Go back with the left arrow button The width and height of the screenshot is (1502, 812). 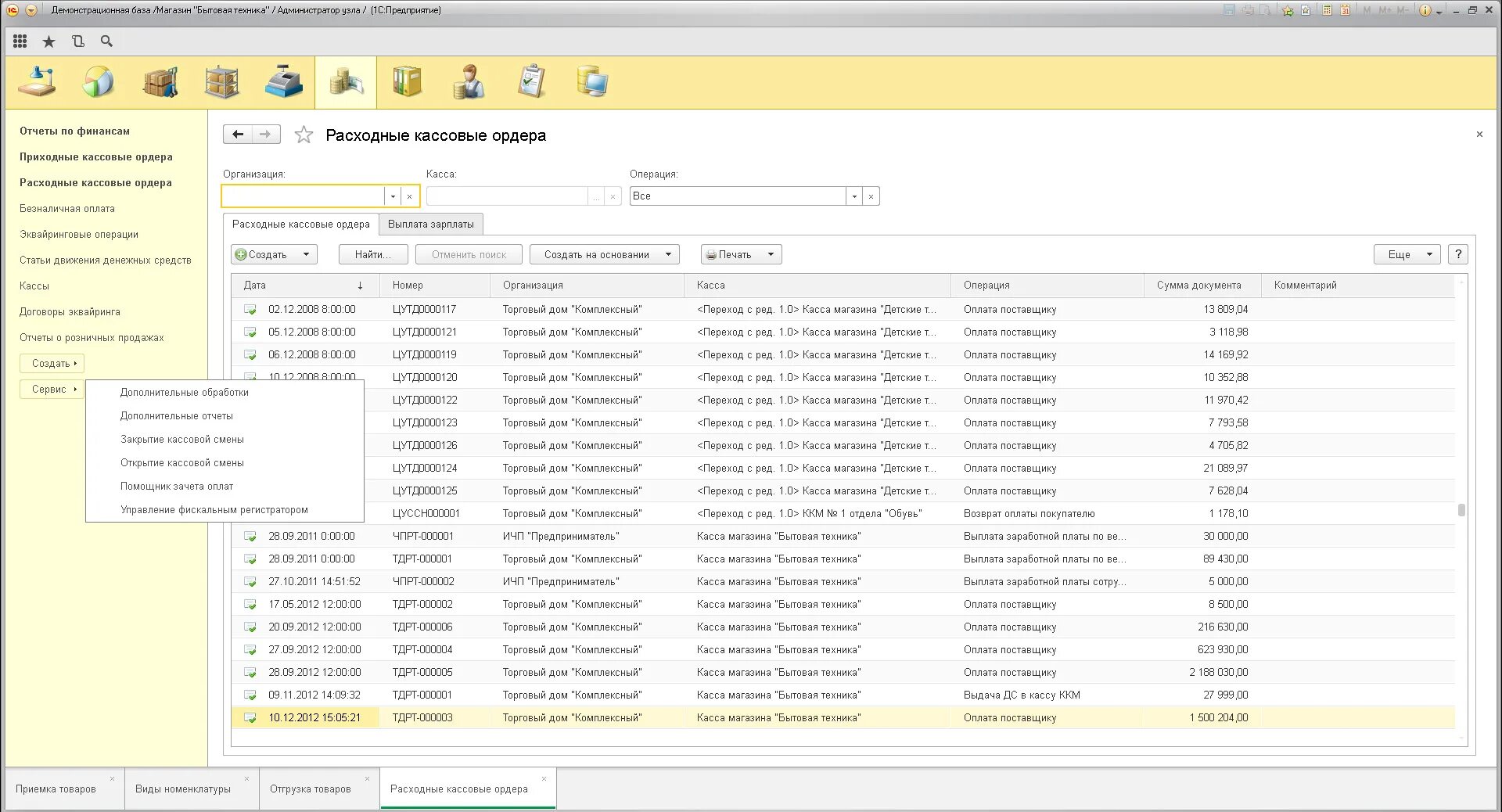click(238, 135)
